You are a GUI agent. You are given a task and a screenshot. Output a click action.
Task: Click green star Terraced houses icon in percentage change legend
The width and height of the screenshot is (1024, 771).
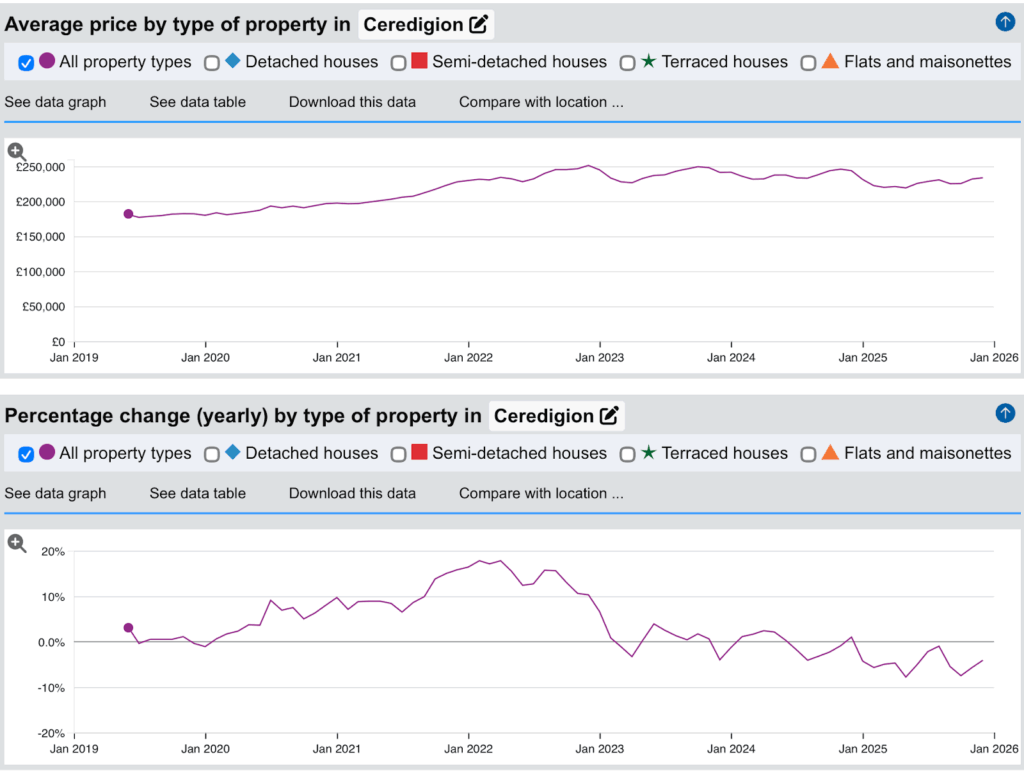(x=648, y=453)
